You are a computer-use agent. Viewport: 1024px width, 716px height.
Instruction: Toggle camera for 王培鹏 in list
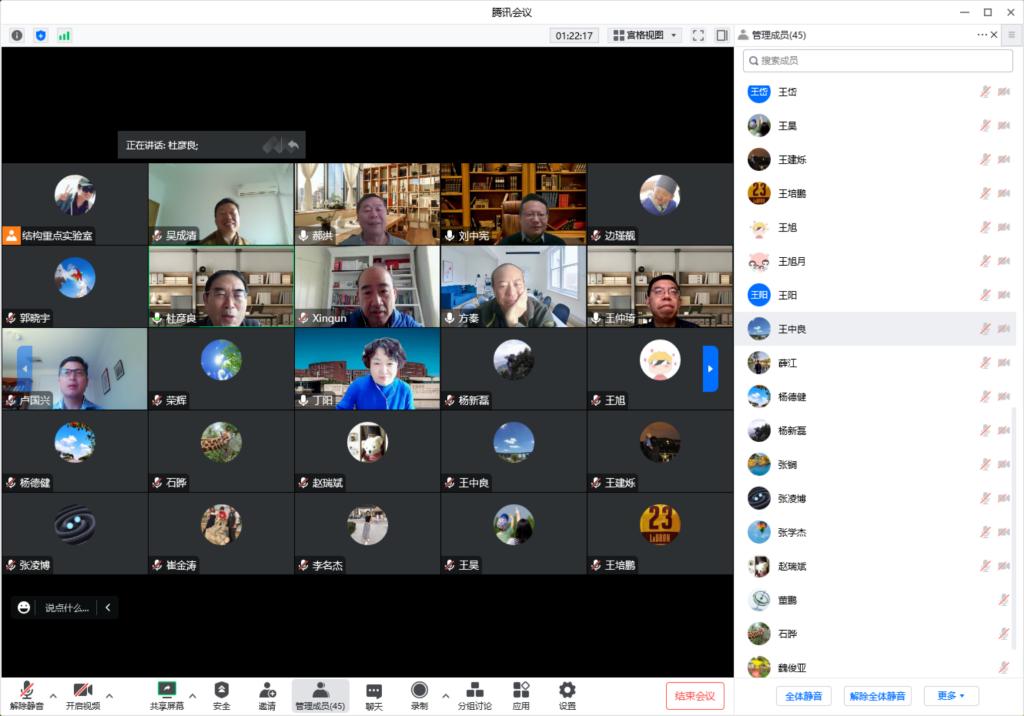[1004, 193]
